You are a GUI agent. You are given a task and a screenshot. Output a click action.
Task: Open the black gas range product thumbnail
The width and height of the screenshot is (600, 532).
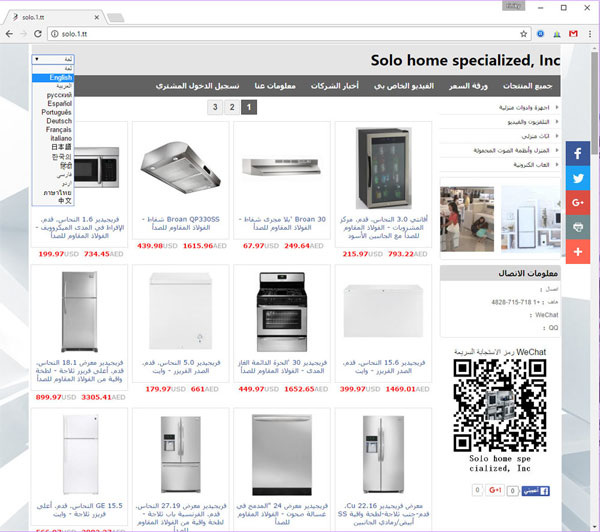point(282,312)
